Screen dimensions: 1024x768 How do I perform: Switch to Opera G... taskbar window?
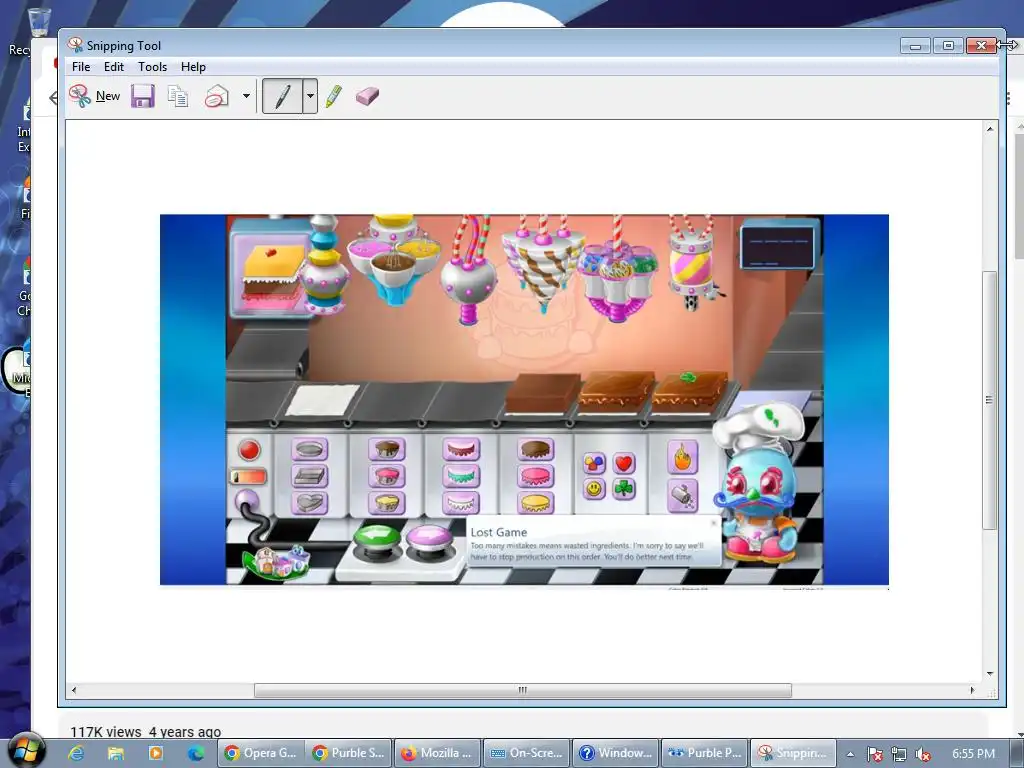pyautogui.click(x=261, y=753)
